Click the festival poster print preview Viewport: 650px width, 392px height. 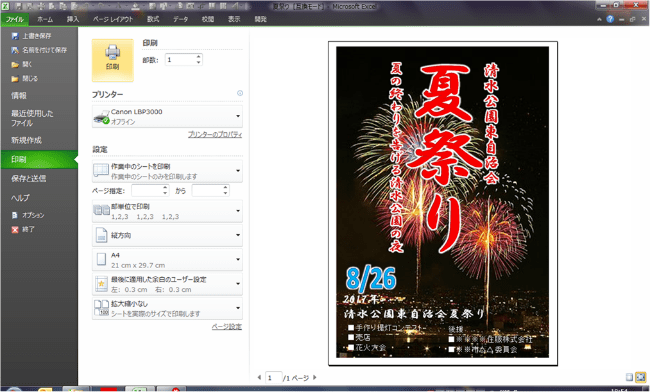[443, 203]
